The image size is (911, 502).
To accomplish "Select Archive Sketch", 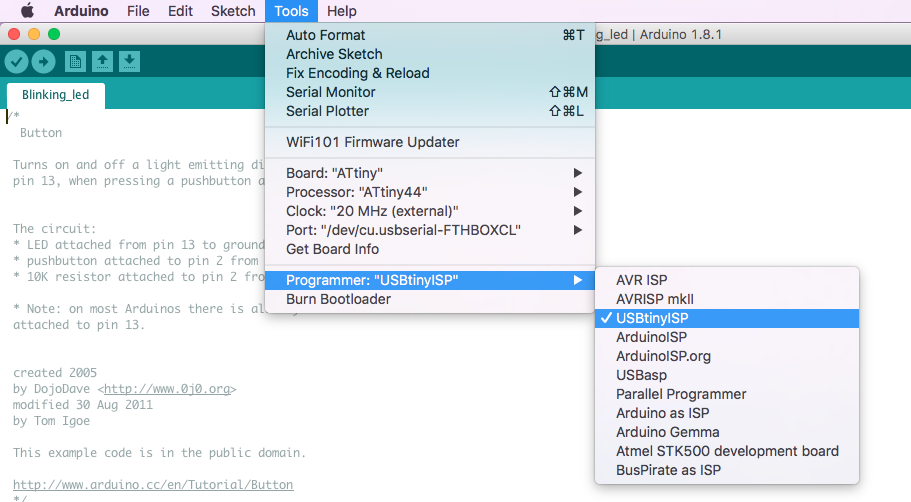I will [430, 54].
